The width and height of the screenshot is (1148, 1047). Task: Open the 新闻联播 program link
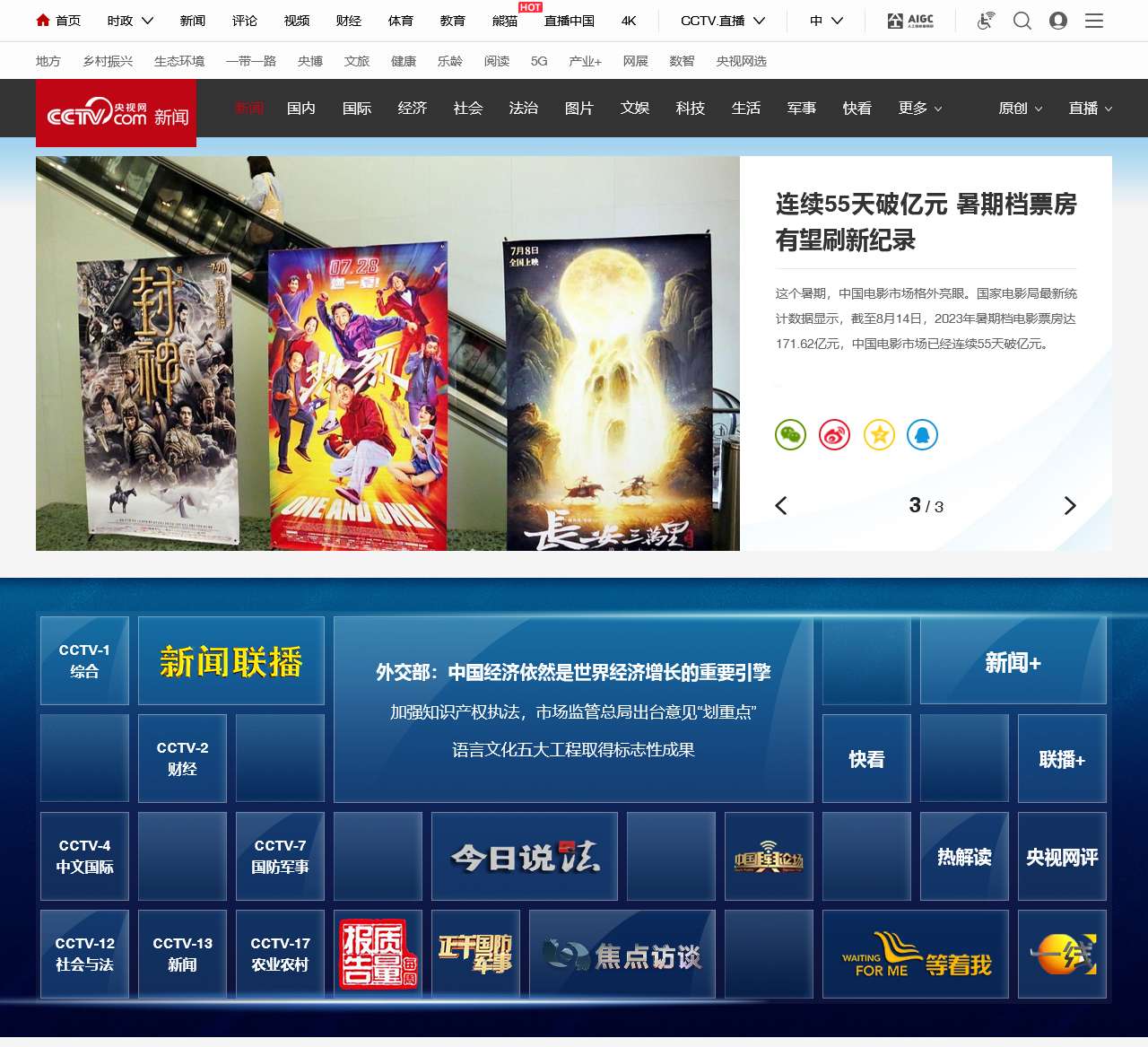[231, 661]
